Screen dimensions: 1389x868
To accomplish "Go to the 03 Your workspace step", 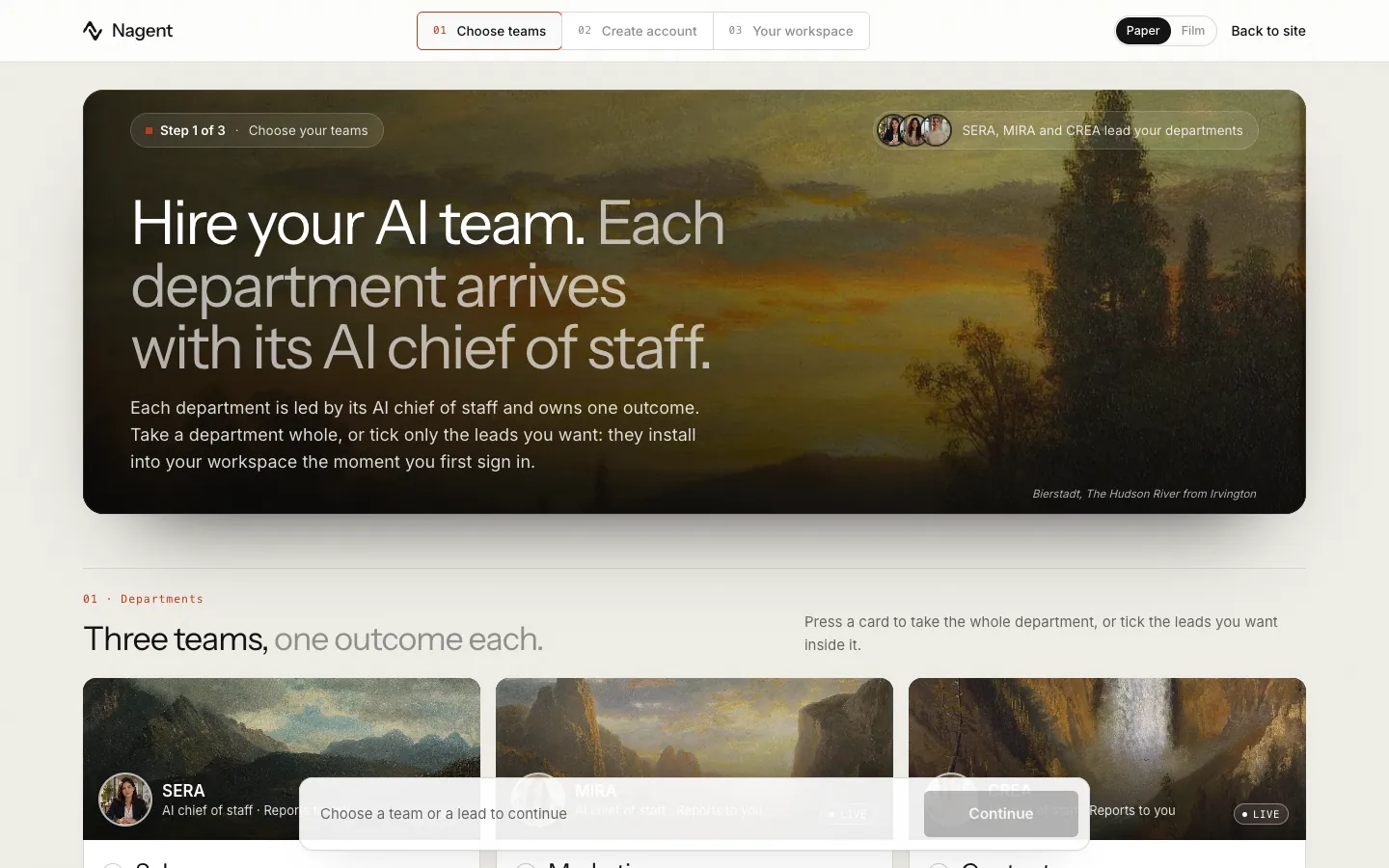I will click(x=791, y=31).
